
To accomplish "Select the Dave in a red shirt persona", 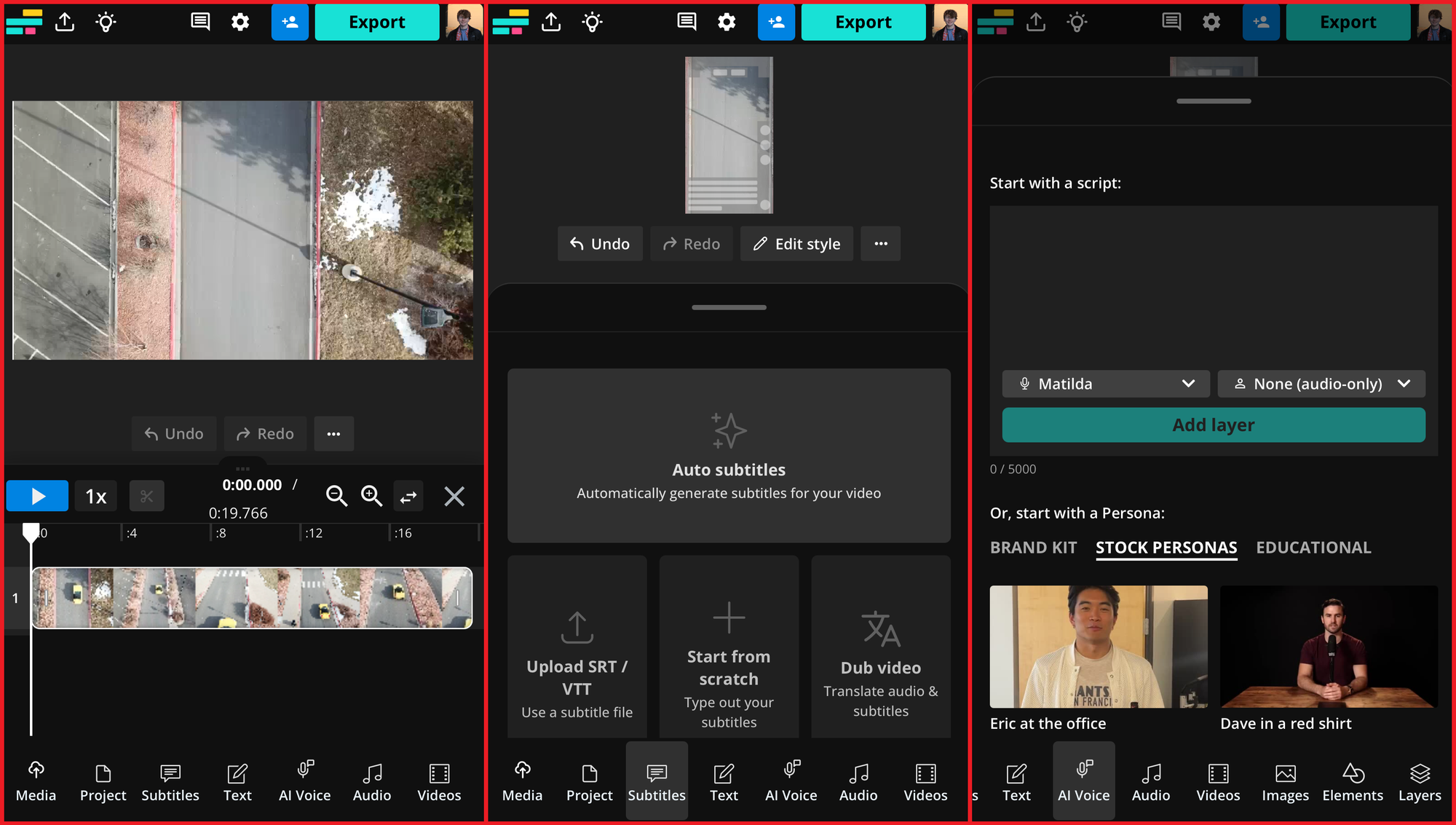I will tap(1328, 647).
